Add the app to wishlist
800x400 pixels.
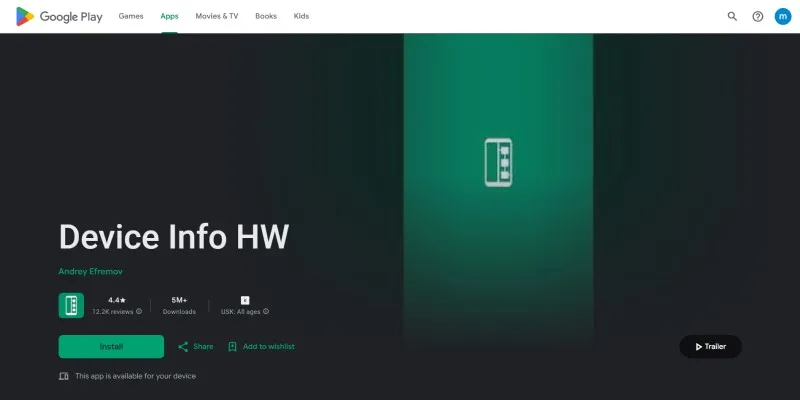click(x=261, y=346)
